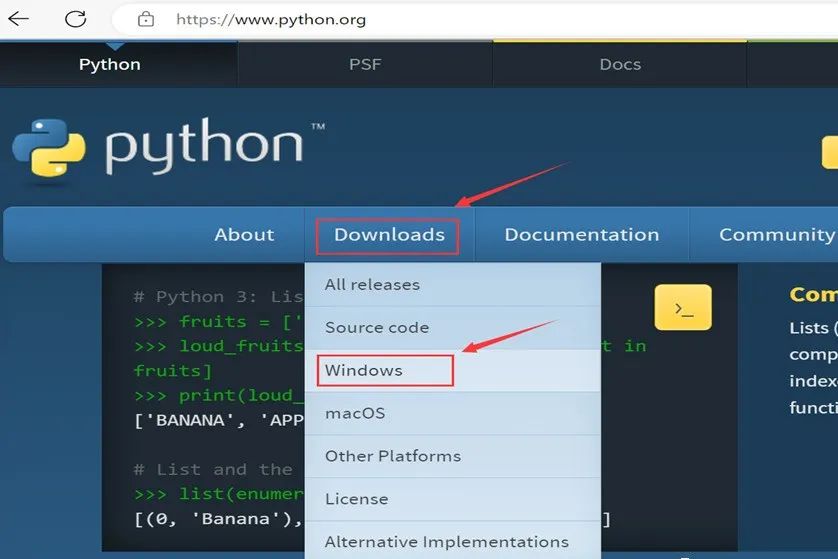The width and height of the screenshot is (838, 559).
Task: Open the Community menu
Action: coord(777,235)
